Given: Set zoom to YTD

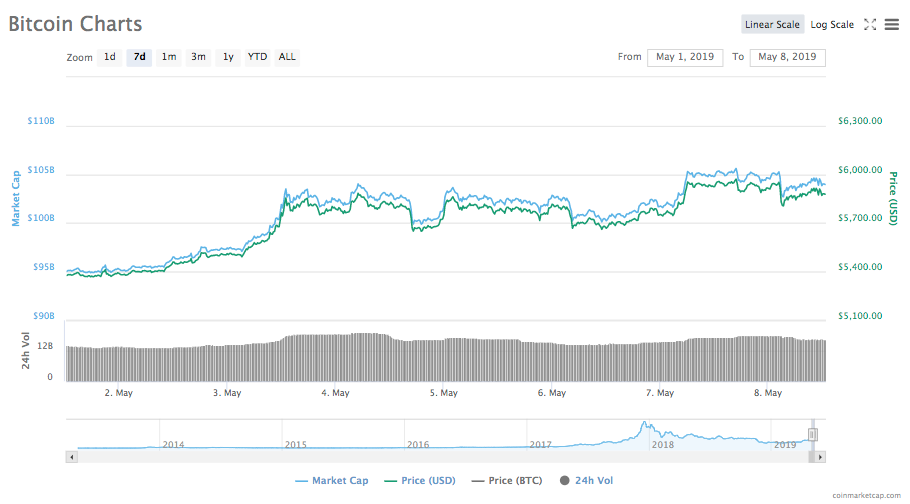Looking at the screenshot, I should point(257,57).
